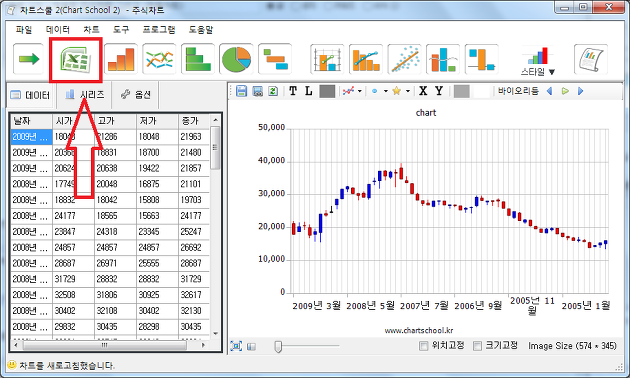Viewport: 630px width, 378px height.
Task: Click the green play triangle icon
Action: (565, 91)
